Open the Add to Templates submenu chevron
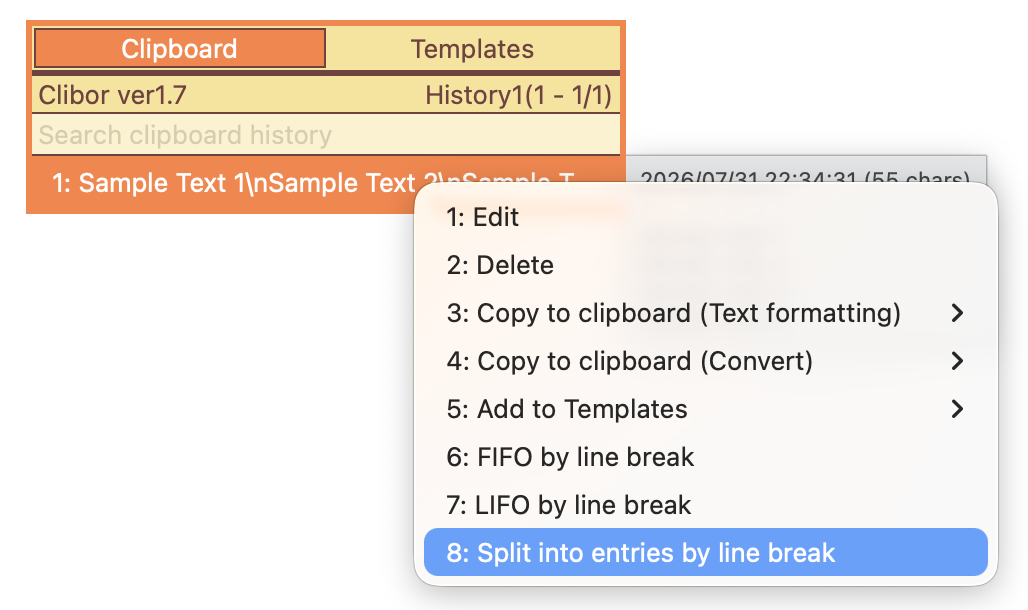The height and width of the screenshot is (610, 1028). 957,409
